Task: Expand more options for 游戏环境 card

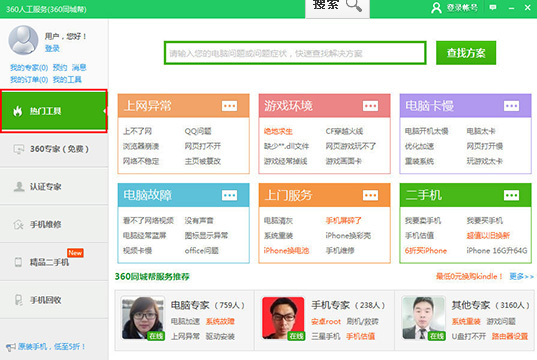Action: (x=370, y=106)
